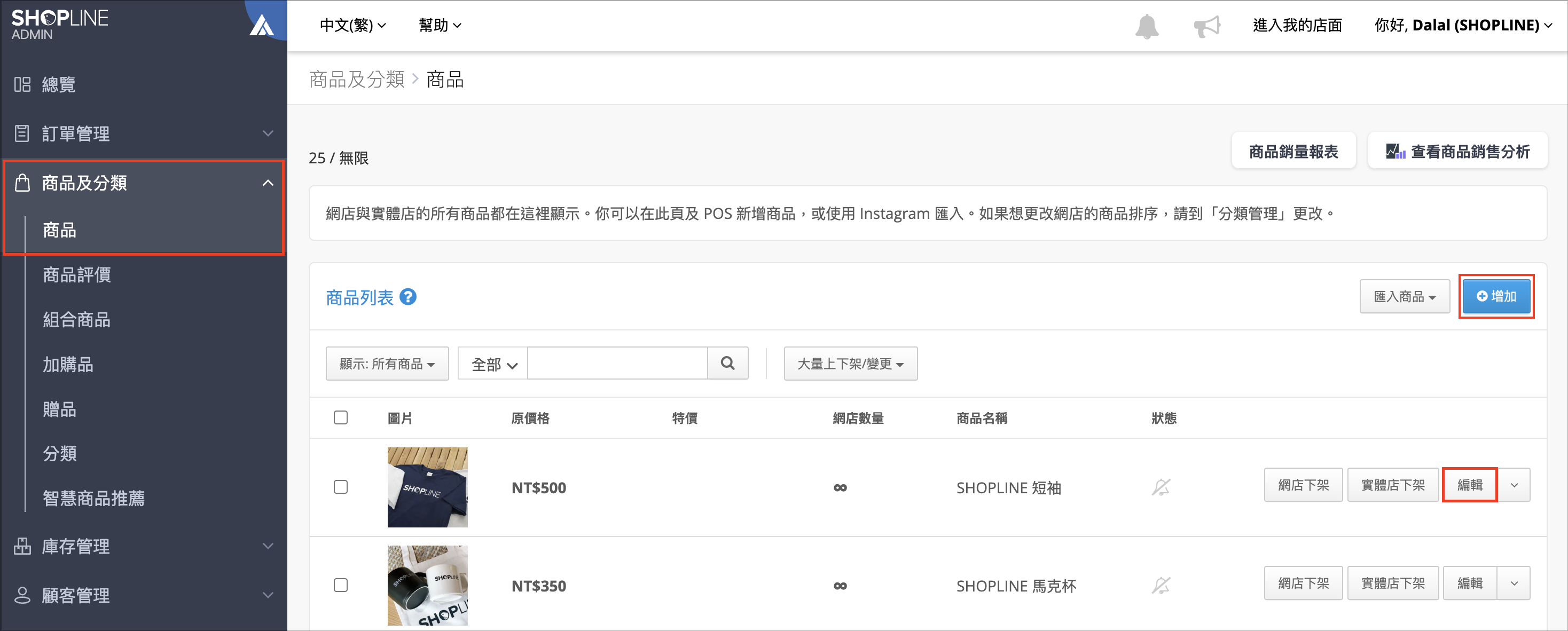Click 編輯 for SHOPLINE 短袖

tap(1470, 485)
